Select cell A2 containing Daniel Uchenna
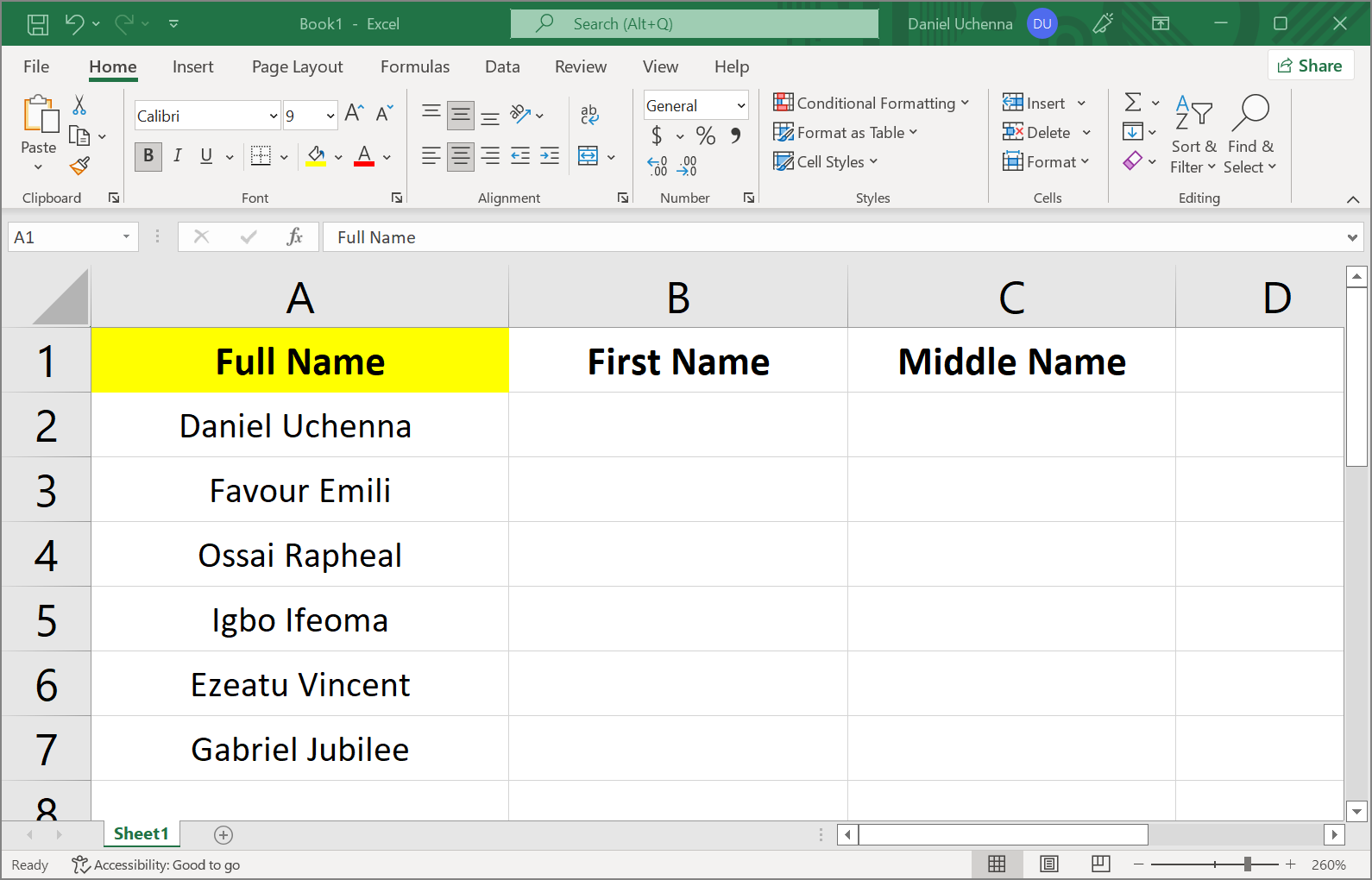 click(299, 425)
